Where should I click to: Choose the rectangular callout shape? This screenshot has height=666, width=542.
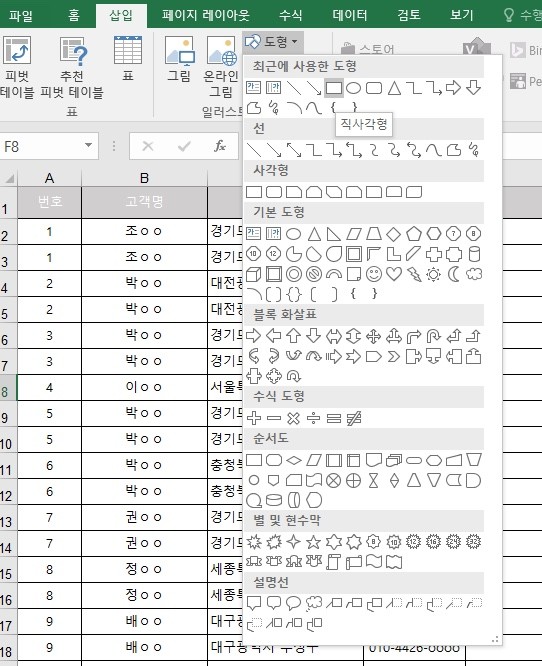[x=254, y=603]
